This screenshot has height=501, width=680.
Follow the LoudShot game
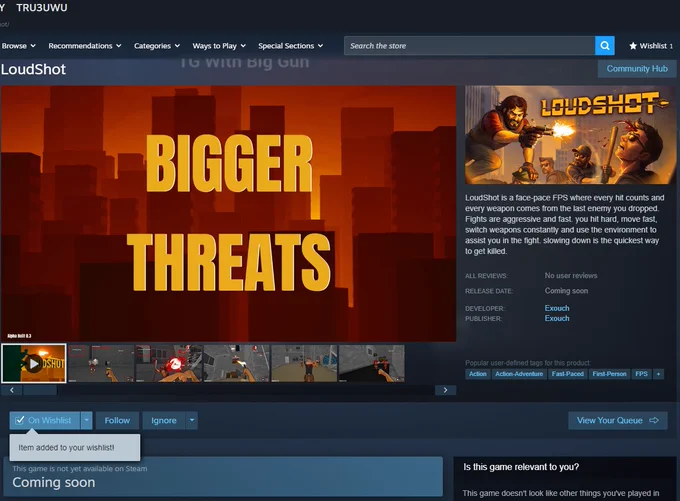coord(117,420)
